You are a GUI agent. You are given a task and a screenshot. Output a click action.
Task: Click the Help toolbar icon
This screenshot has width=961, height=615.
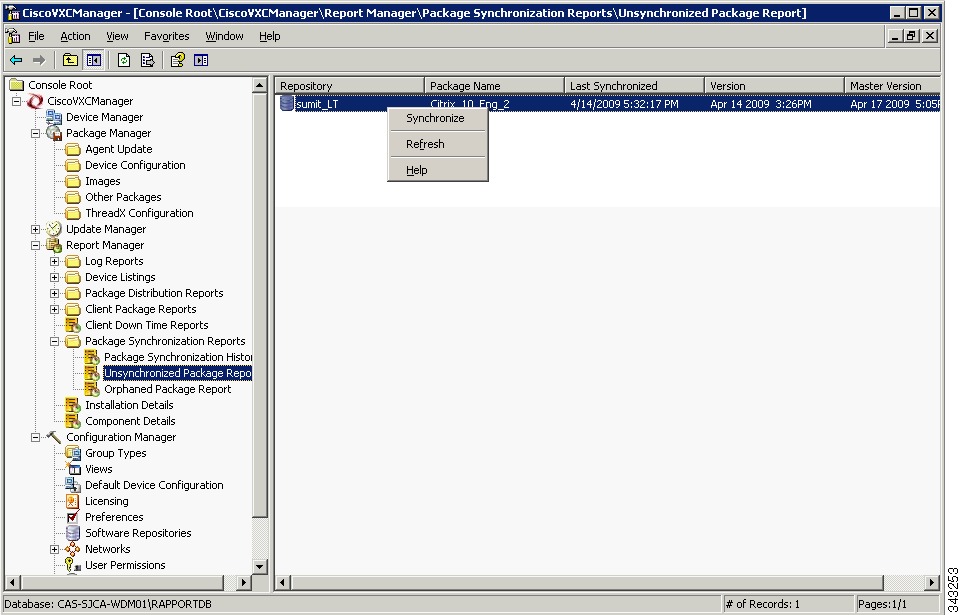tap(178, 60)
